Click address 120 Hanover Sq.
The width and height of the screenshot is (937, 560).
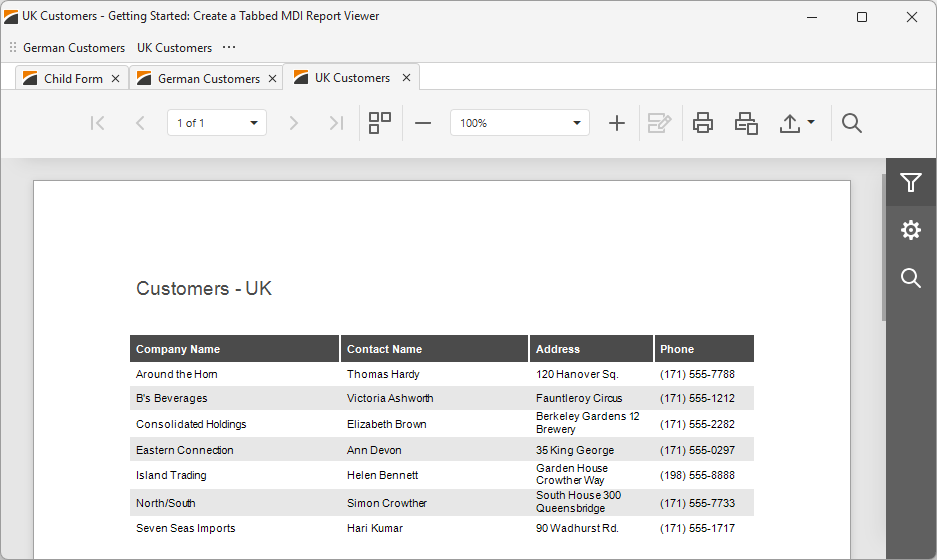(x=577, y=374)
